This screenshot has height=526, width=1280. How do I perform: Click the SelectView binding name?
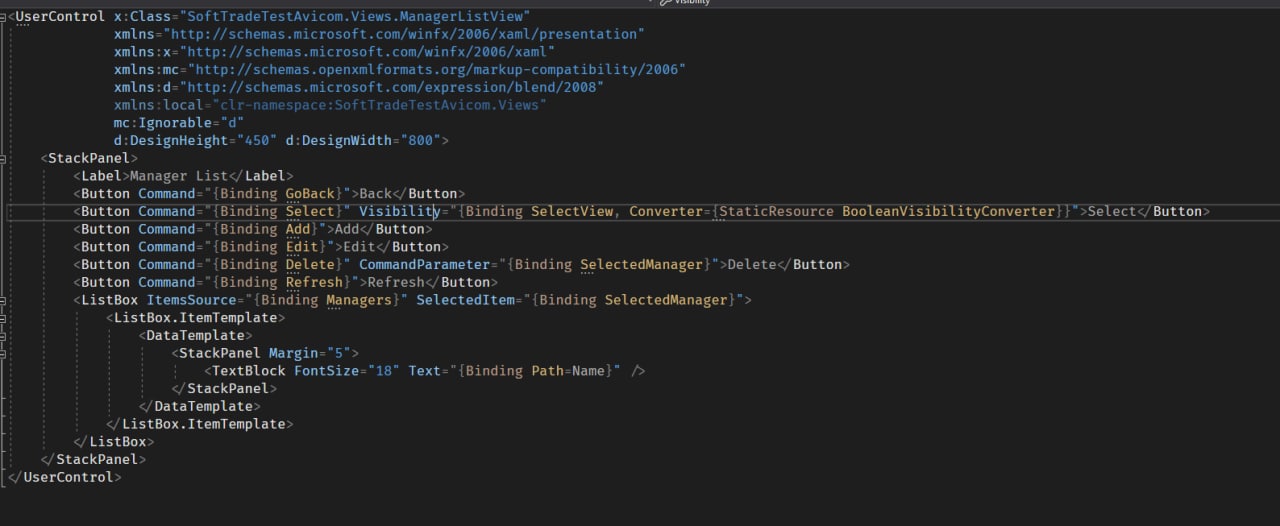coord(571,212)
